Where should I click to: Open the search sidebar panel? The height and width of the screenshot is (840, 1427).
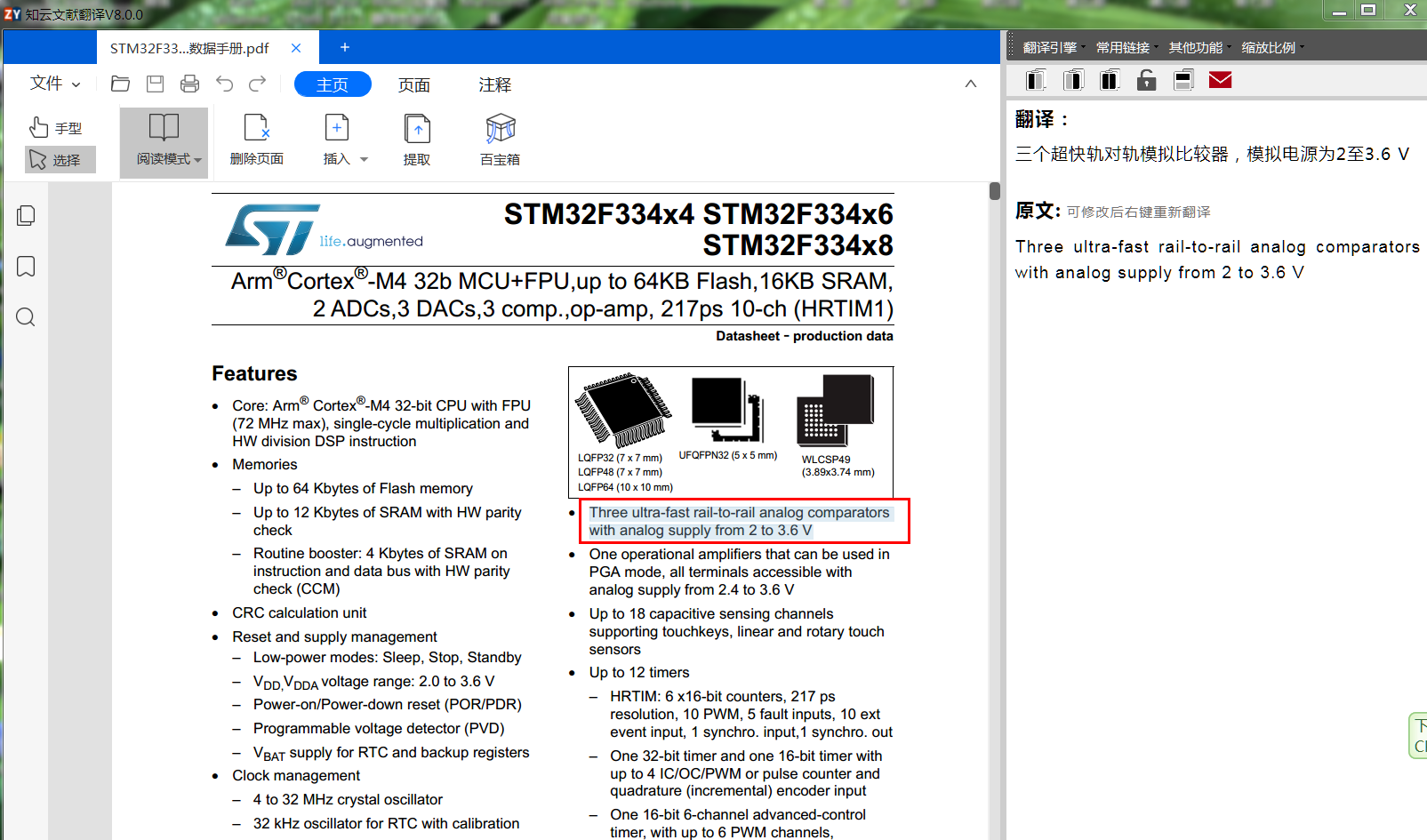[x=26, y=317]
